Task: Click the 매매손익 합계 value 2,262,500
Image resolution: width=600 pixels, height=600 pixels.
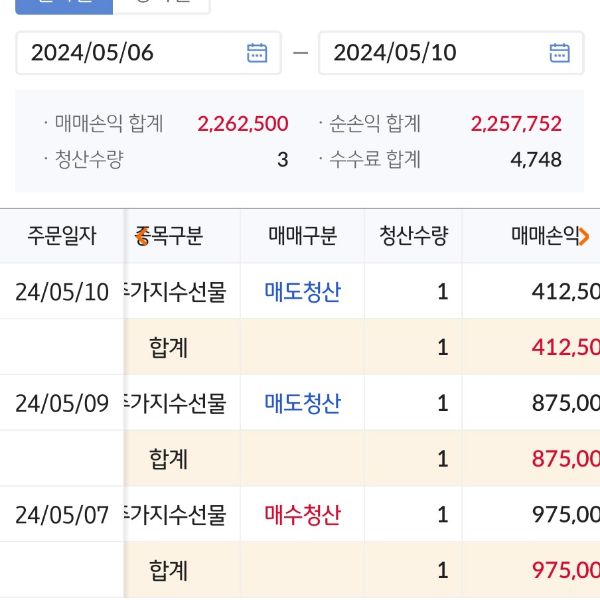Action: click(243, 124)
